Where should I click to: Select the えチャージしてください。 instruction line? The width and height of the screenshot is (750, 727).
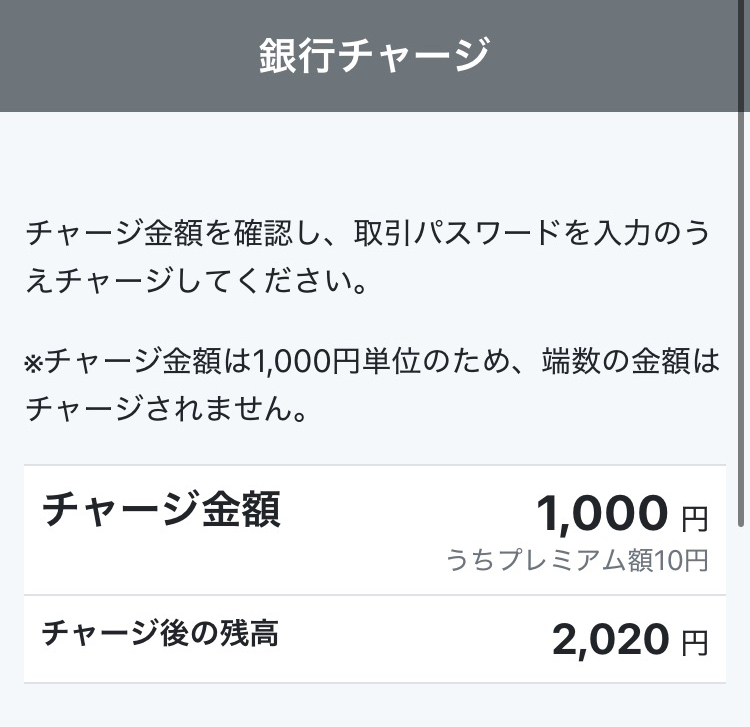pos(197,280)
